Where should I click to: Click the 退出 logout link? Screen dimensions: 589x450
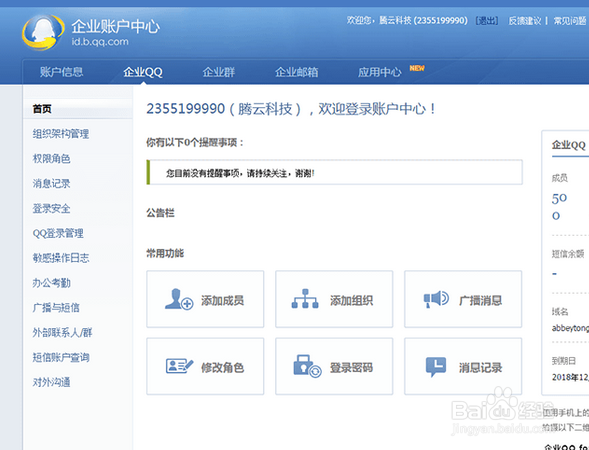pyautogui.click(x=487, y=21)
